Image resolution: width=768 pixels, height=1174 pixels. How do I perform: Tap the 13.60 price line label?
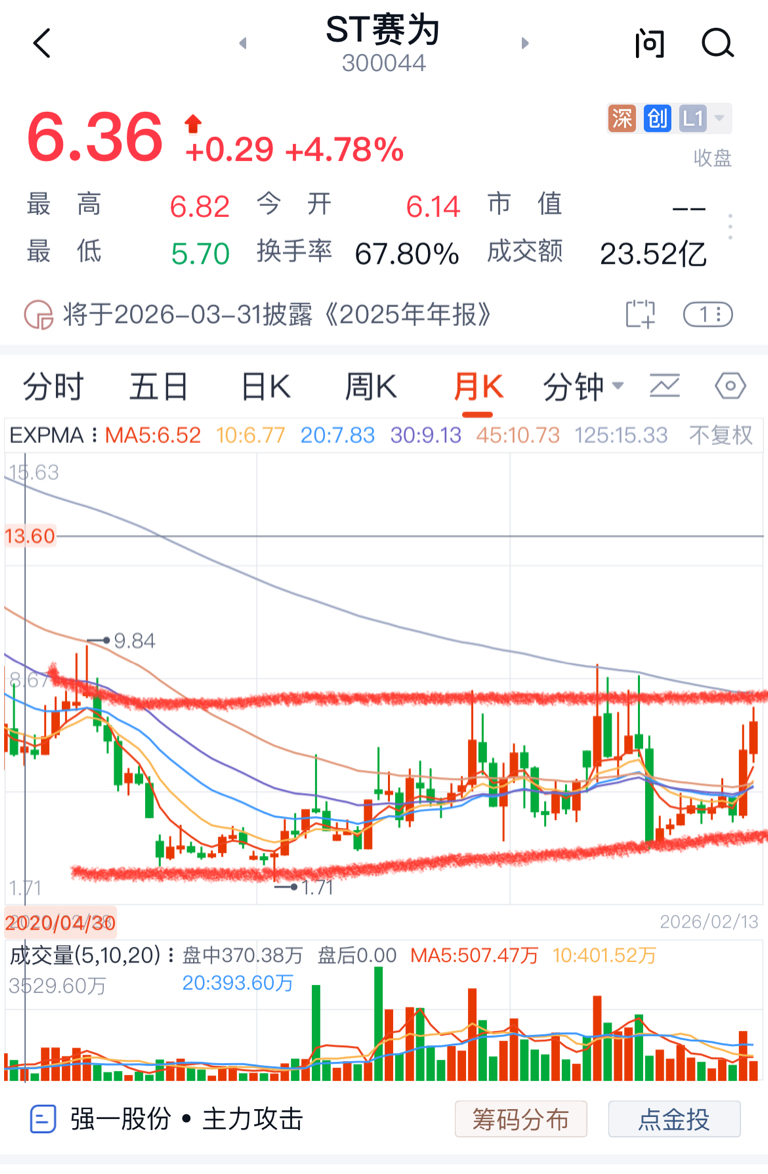coord(30,536)
